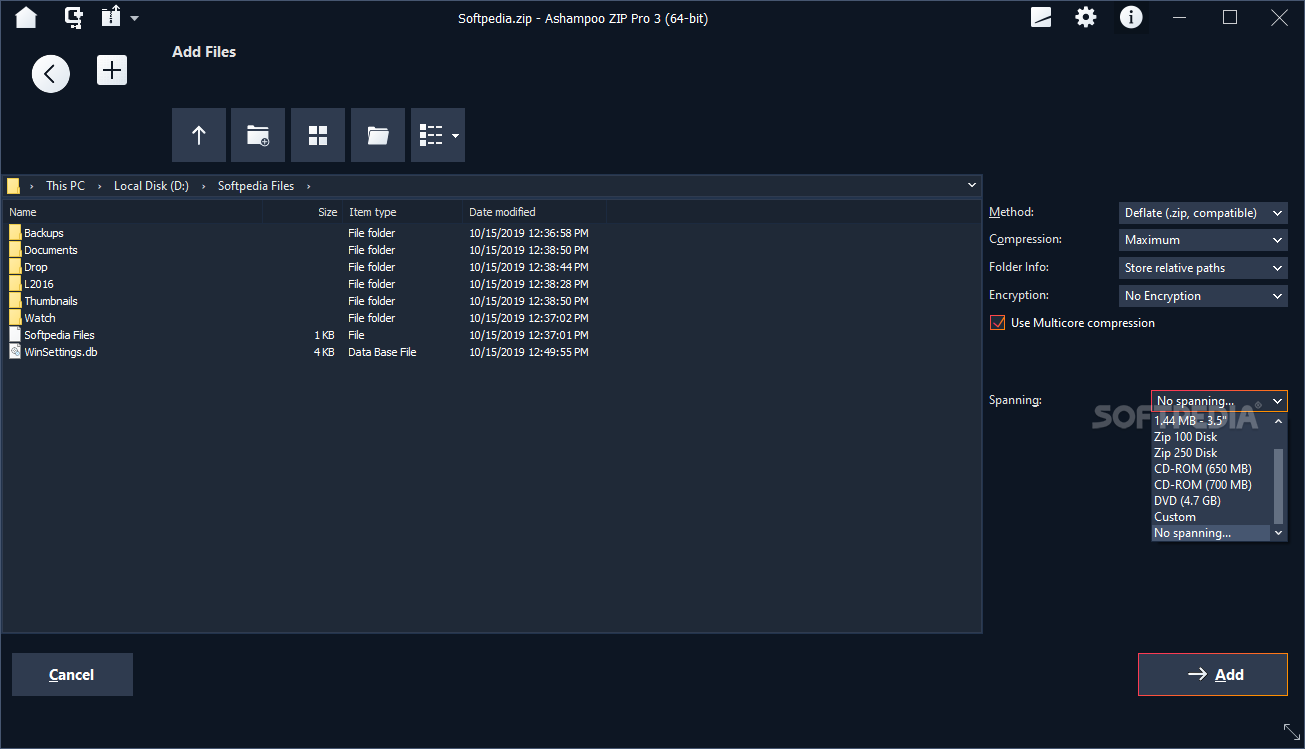The width and height of the screenshot is (1305, 749).
Task: Click the window corner grip icon
Action: pyautogui.click(x=1292, y=732)
